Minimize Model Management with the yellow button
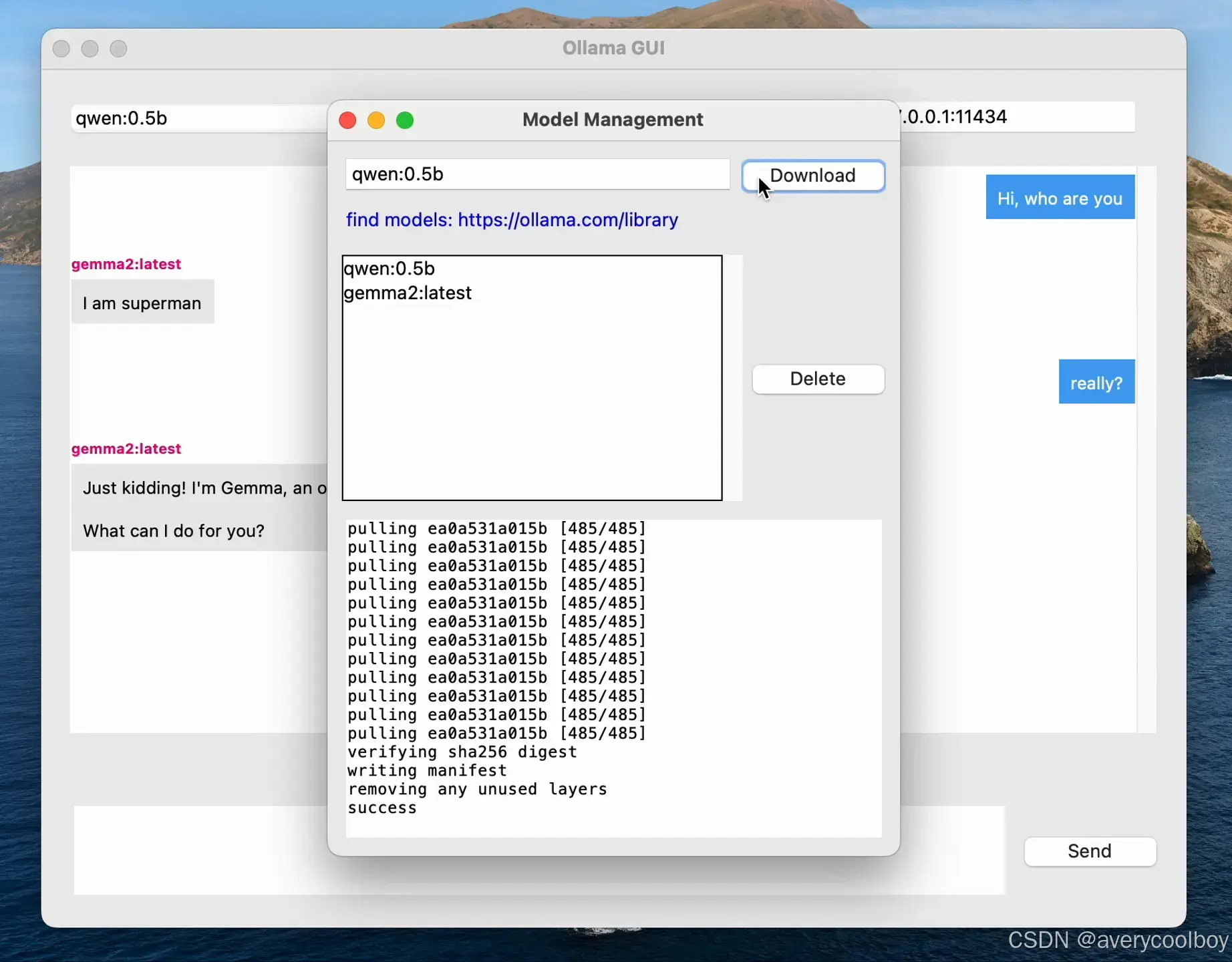 coord(376,120)
